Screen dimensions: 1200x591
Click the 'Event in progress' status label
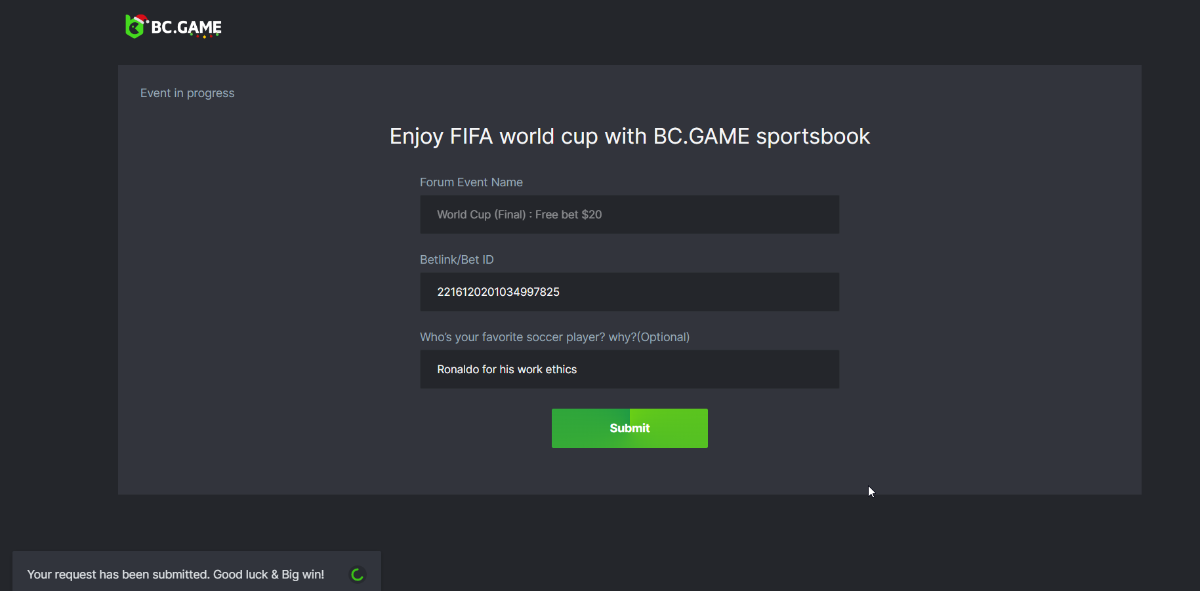(187, 93)
